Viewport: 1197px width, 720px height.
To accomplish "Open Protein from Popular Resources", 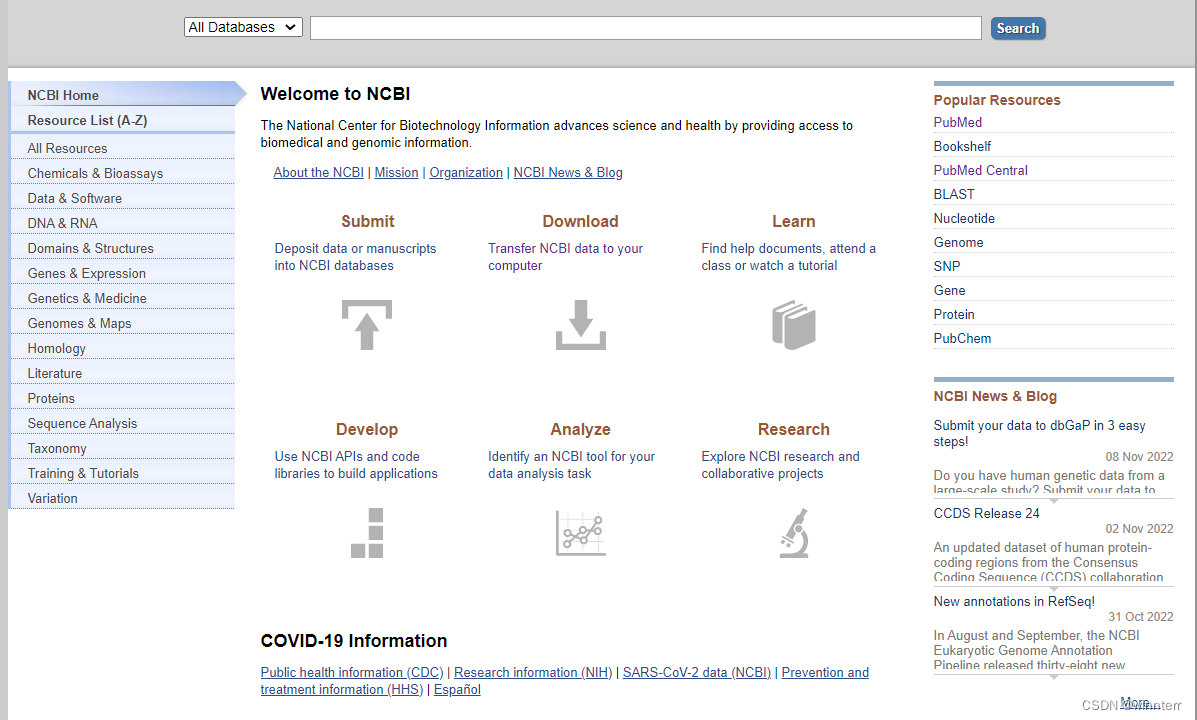I will point(953,315).
